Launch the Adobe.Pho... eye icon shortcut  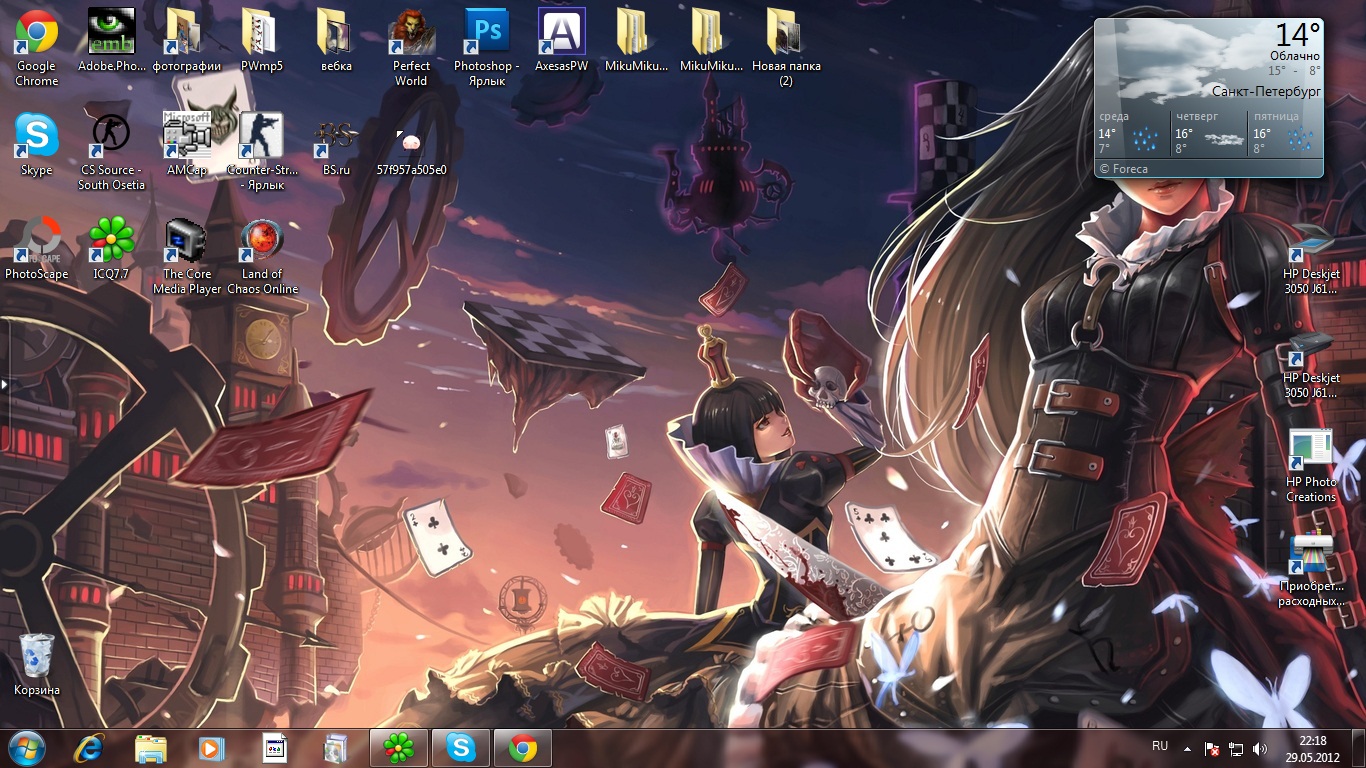pyautogui.click(x=112, y=40)
